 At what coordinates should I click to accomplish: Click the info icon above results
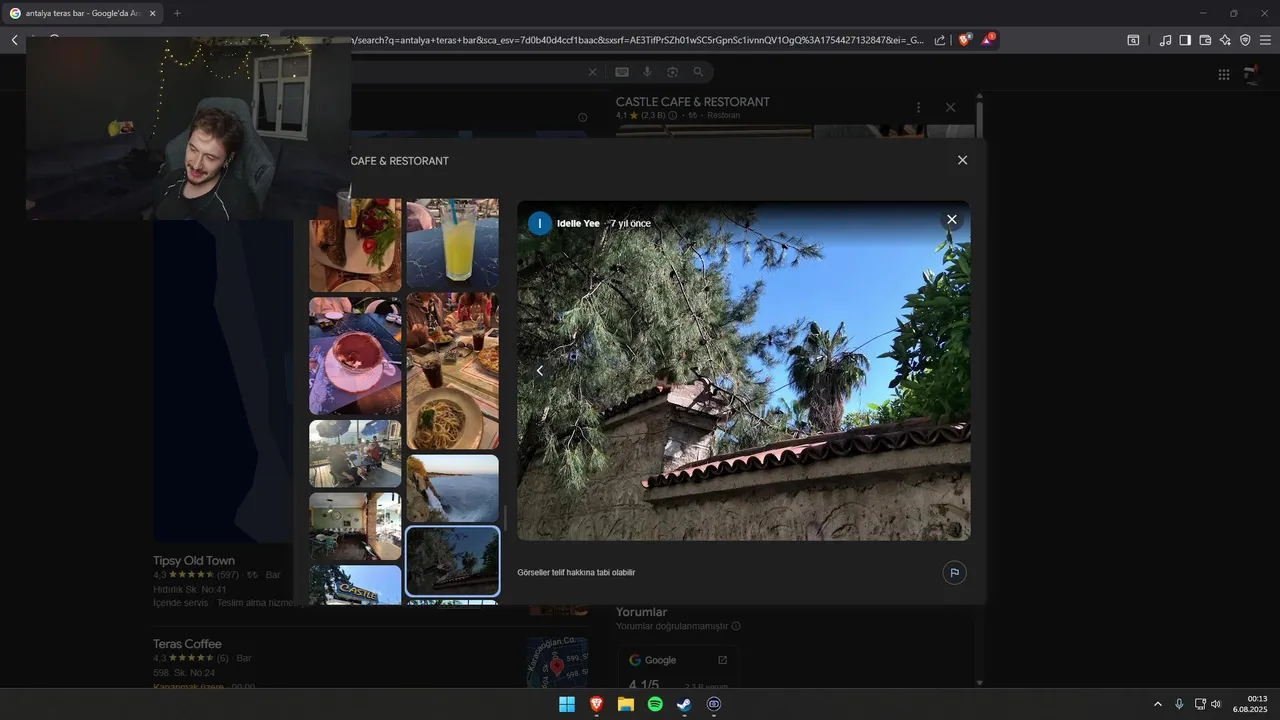click(x=582, y=117)
